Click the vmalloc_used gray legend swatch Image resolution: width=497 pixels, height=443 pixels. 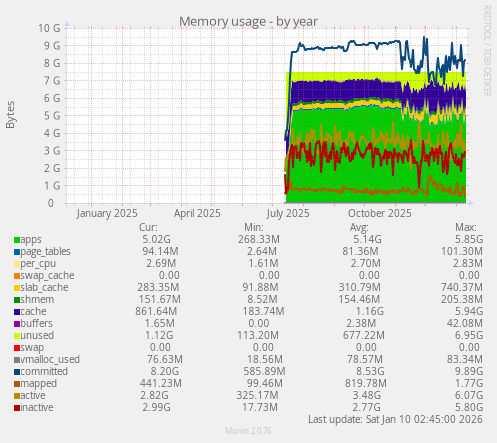coord(17,360)
